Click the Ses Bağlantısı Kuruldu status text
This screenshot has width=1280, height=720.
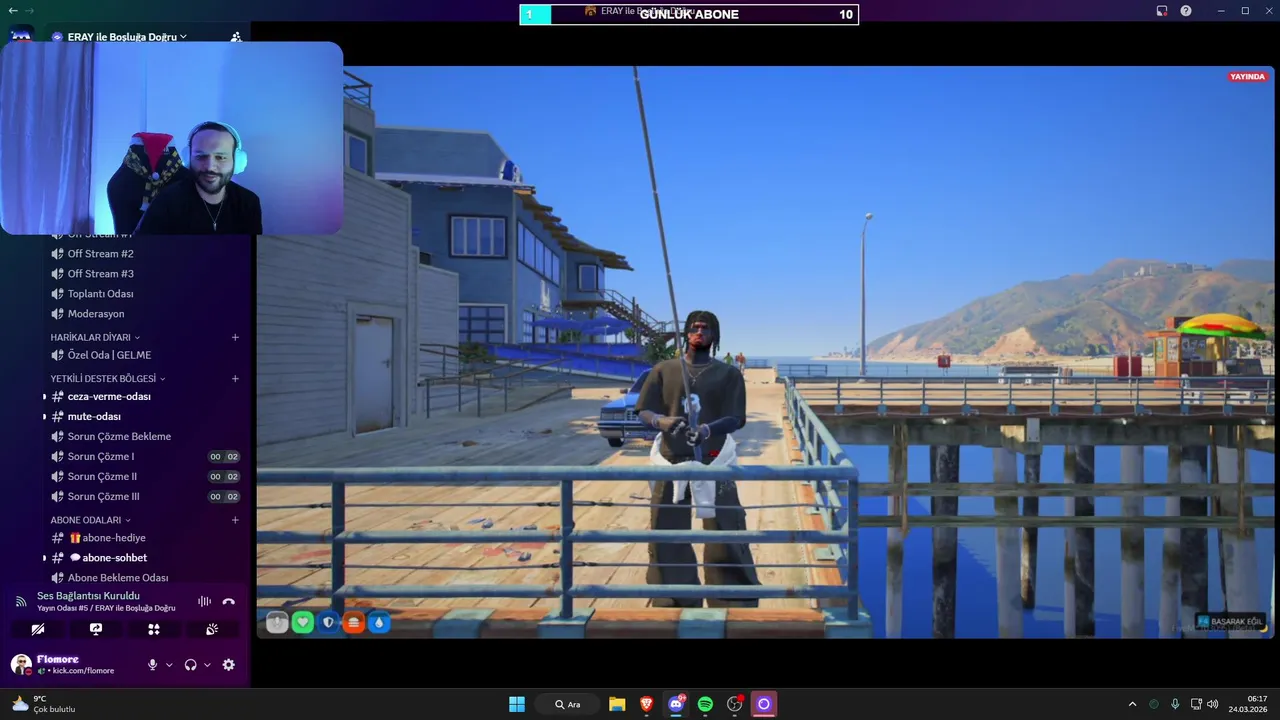88,596
